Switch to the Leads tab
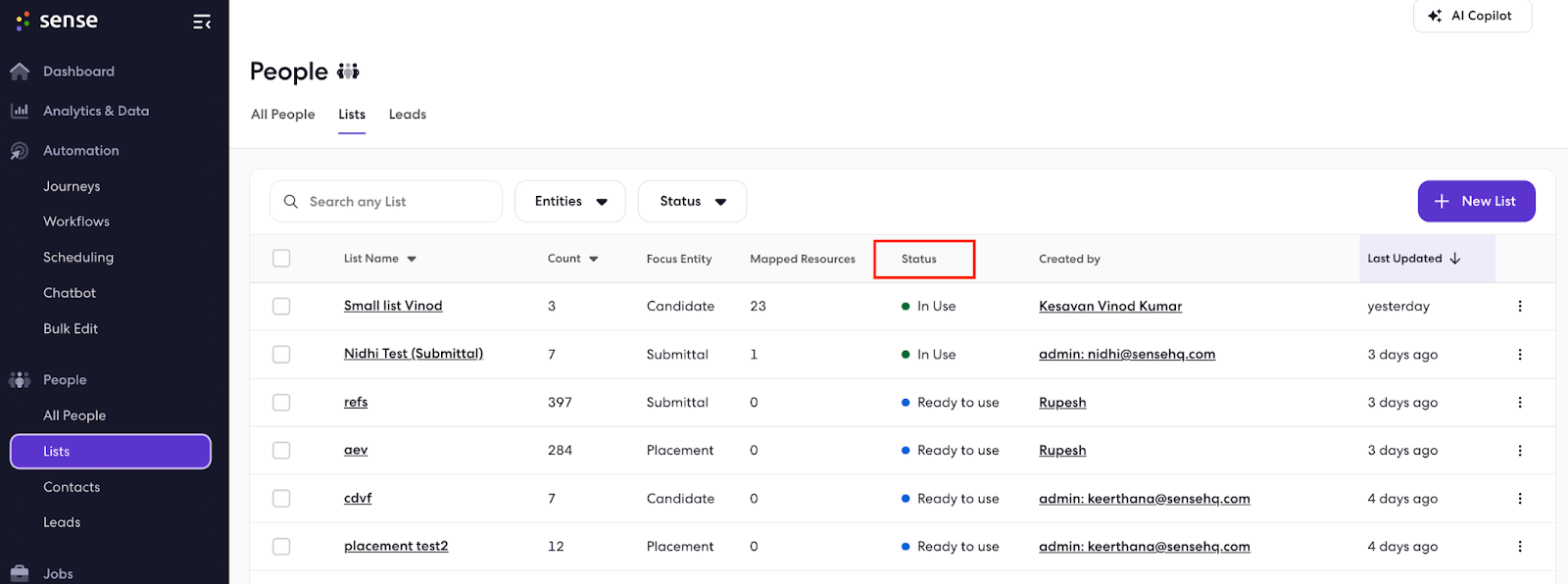Screen dimensions: 1568x584 click(x=408, y=115)
